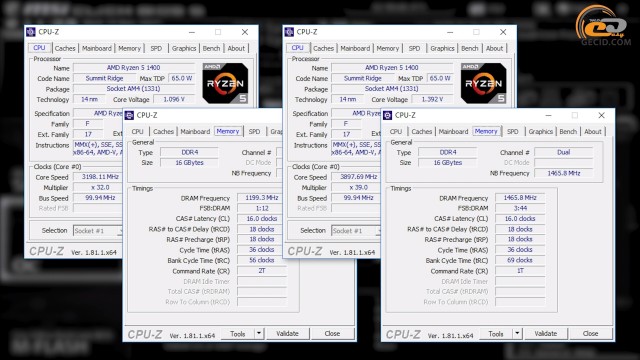Viewport: 640px width, 360px height.
Task: Open About tab in 3897 MHz CPU window
Action: (x=494, y=48)
